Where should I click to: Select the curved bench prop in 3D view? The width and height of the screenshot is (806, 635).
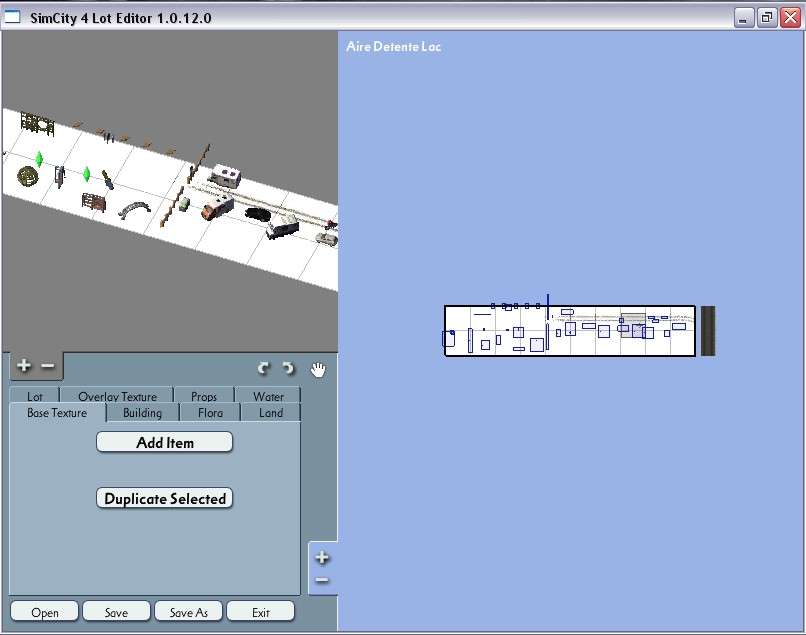click(x=135, y=208)
